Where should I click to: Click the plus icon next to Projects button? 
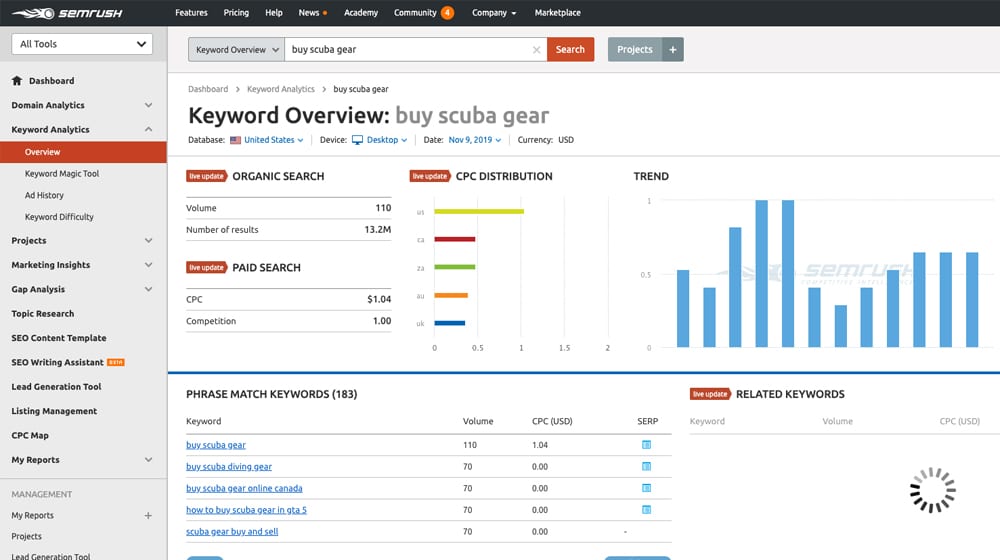point(672,50)
